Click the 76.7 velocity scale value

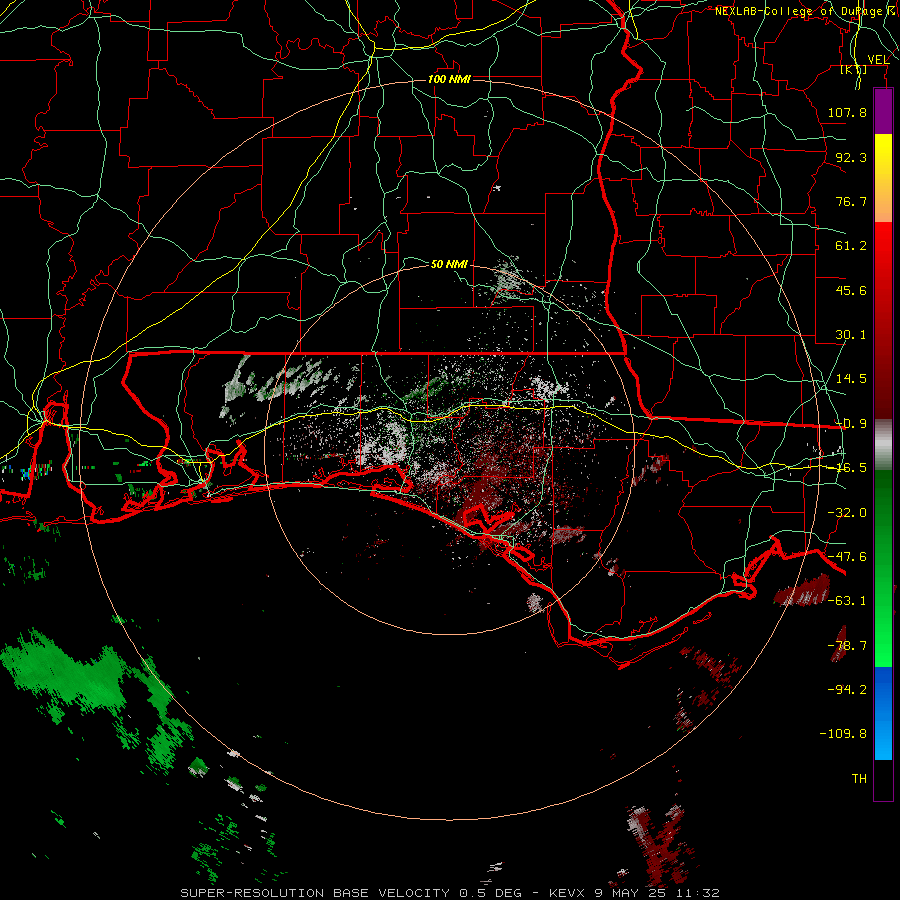(851, 201)
